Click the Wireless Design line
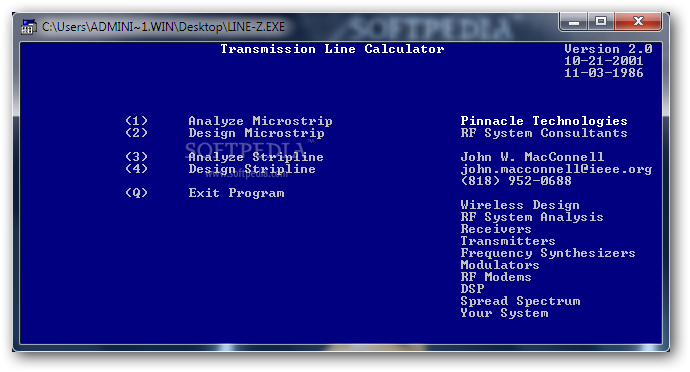690x372 pixels. [x=520, y=205]
